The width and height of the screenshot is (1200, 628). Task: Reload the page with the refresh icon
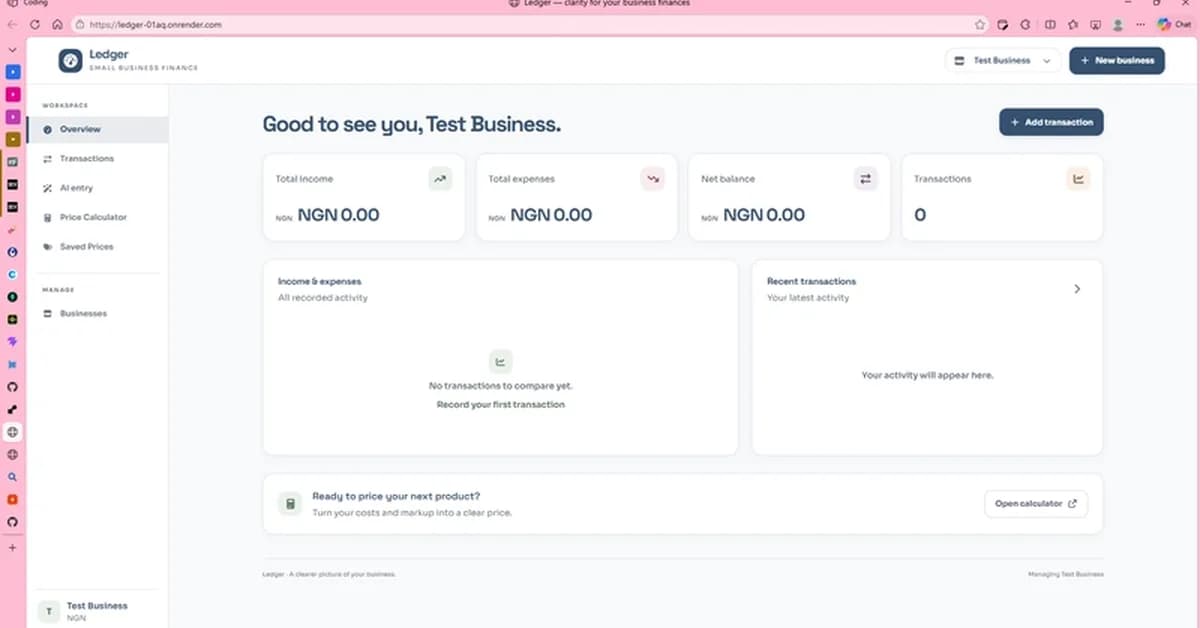pyautogui.click(x=34, y=24)
